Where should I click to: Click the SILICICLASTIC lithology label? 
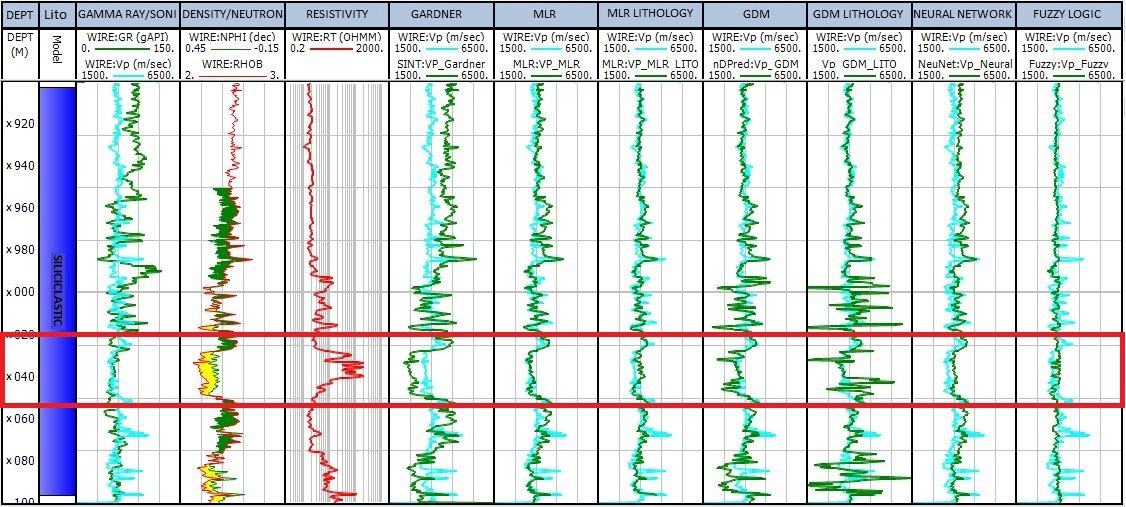58,289
